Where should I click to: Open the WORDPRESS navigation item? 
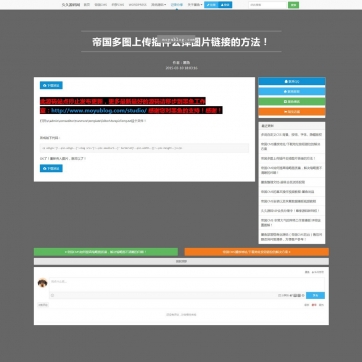tap(137, 5)
